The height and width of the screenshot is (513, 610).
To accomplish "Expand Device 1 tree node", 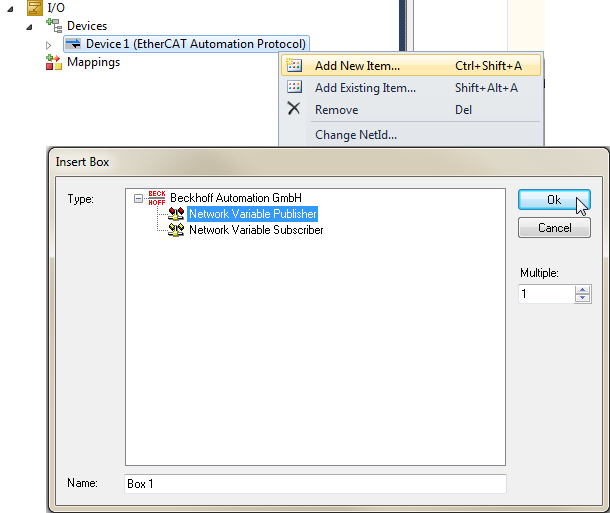I will [x=48, y=45].
